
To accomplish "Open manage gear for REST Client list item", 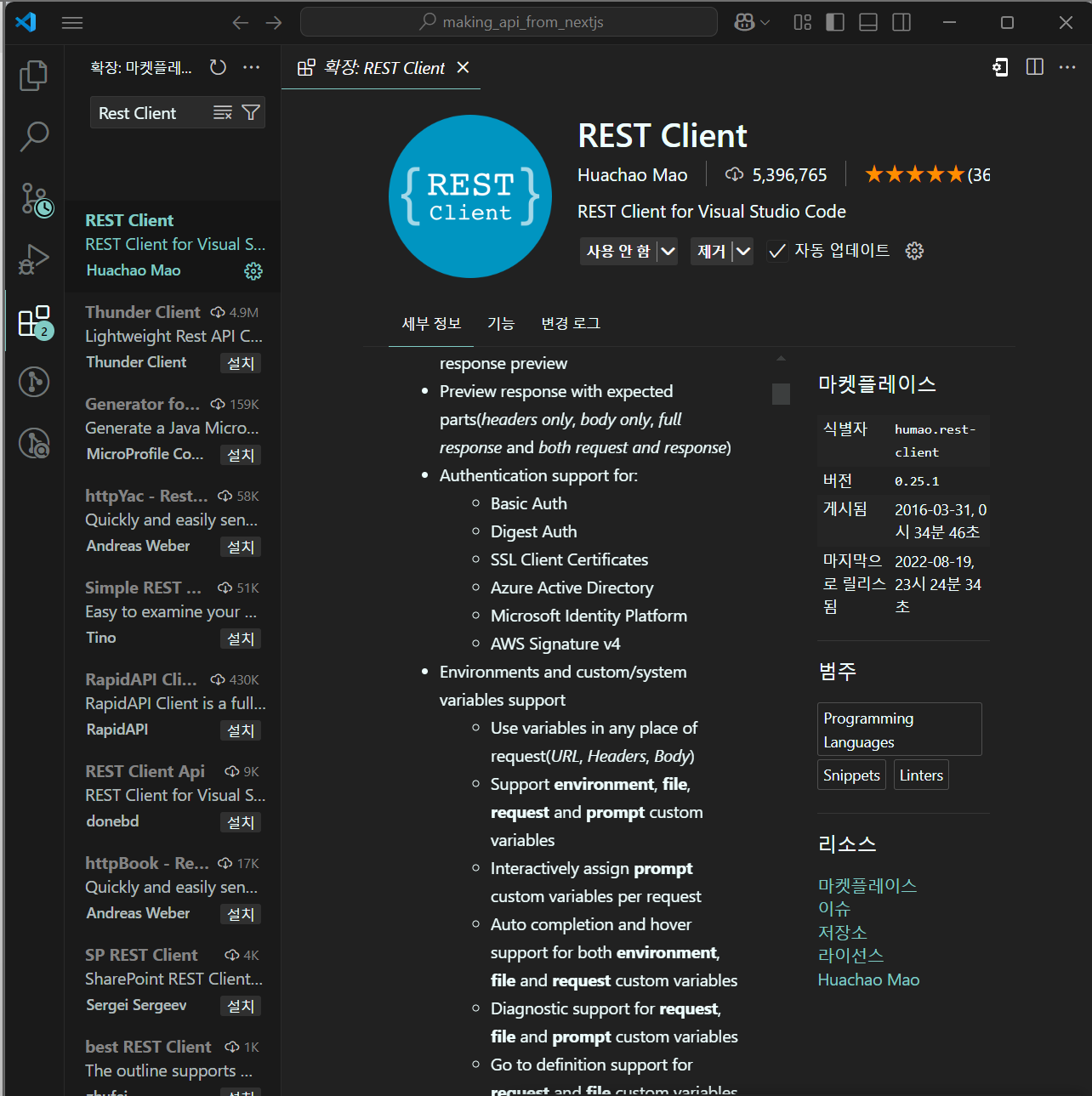I will (x=253, y=271).
